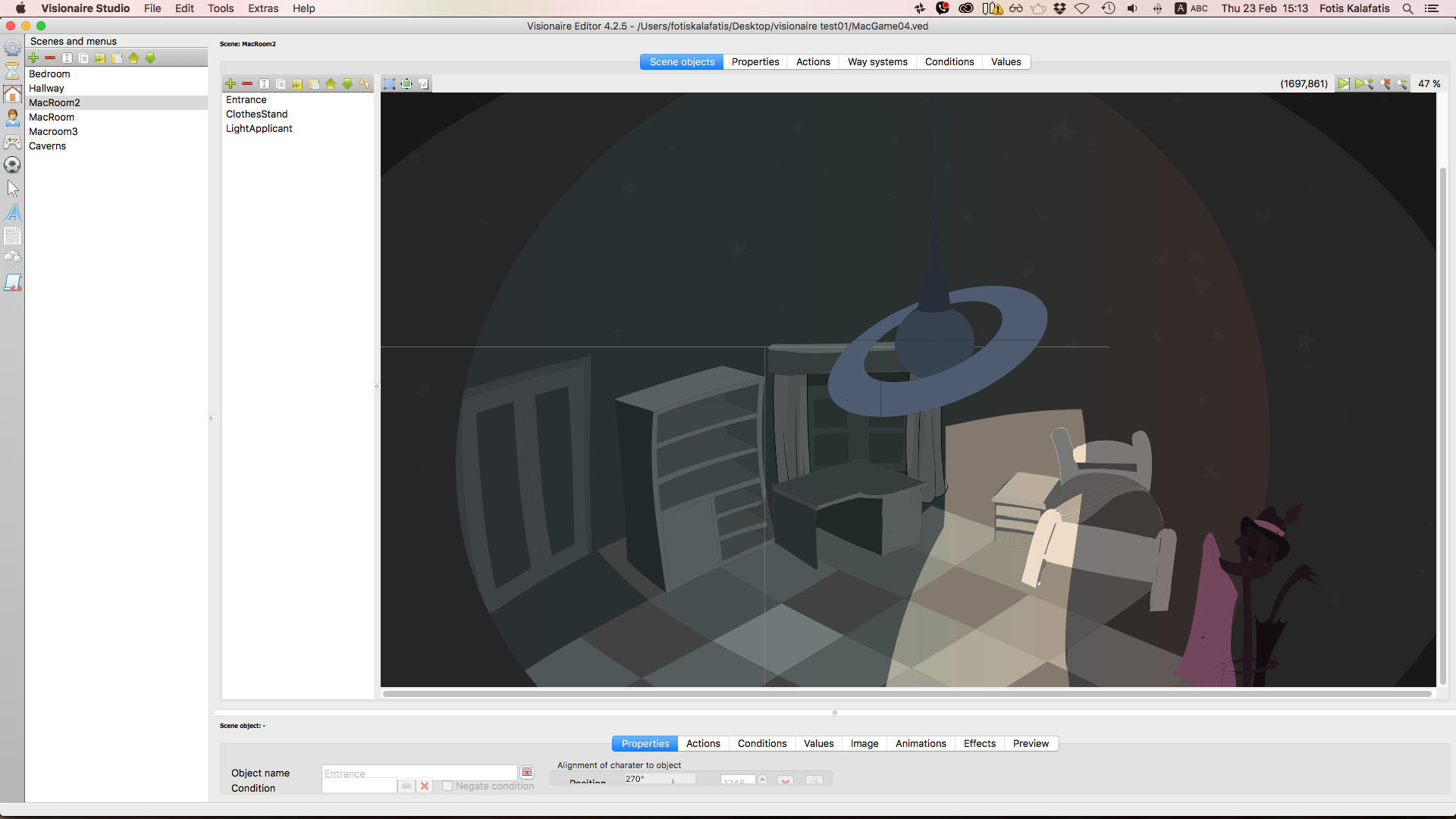
Task: Open the hourglass section in sidebar
Action: tap(12, 71)
